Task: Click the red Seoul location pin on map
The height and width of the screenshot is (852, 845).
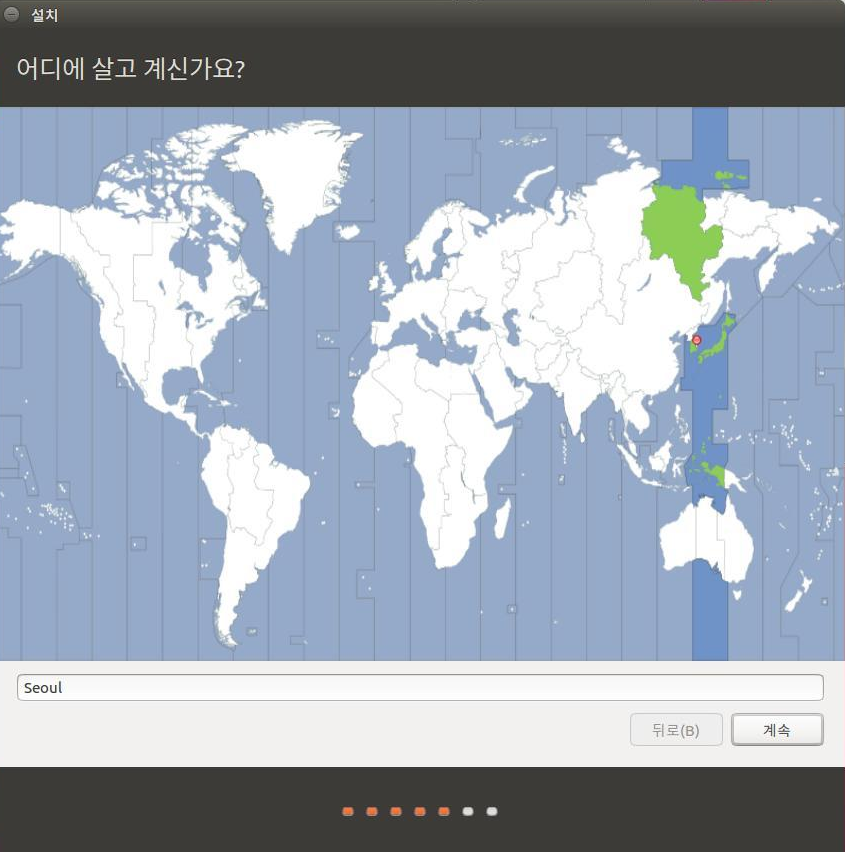Action: click(x=697, y=341)
